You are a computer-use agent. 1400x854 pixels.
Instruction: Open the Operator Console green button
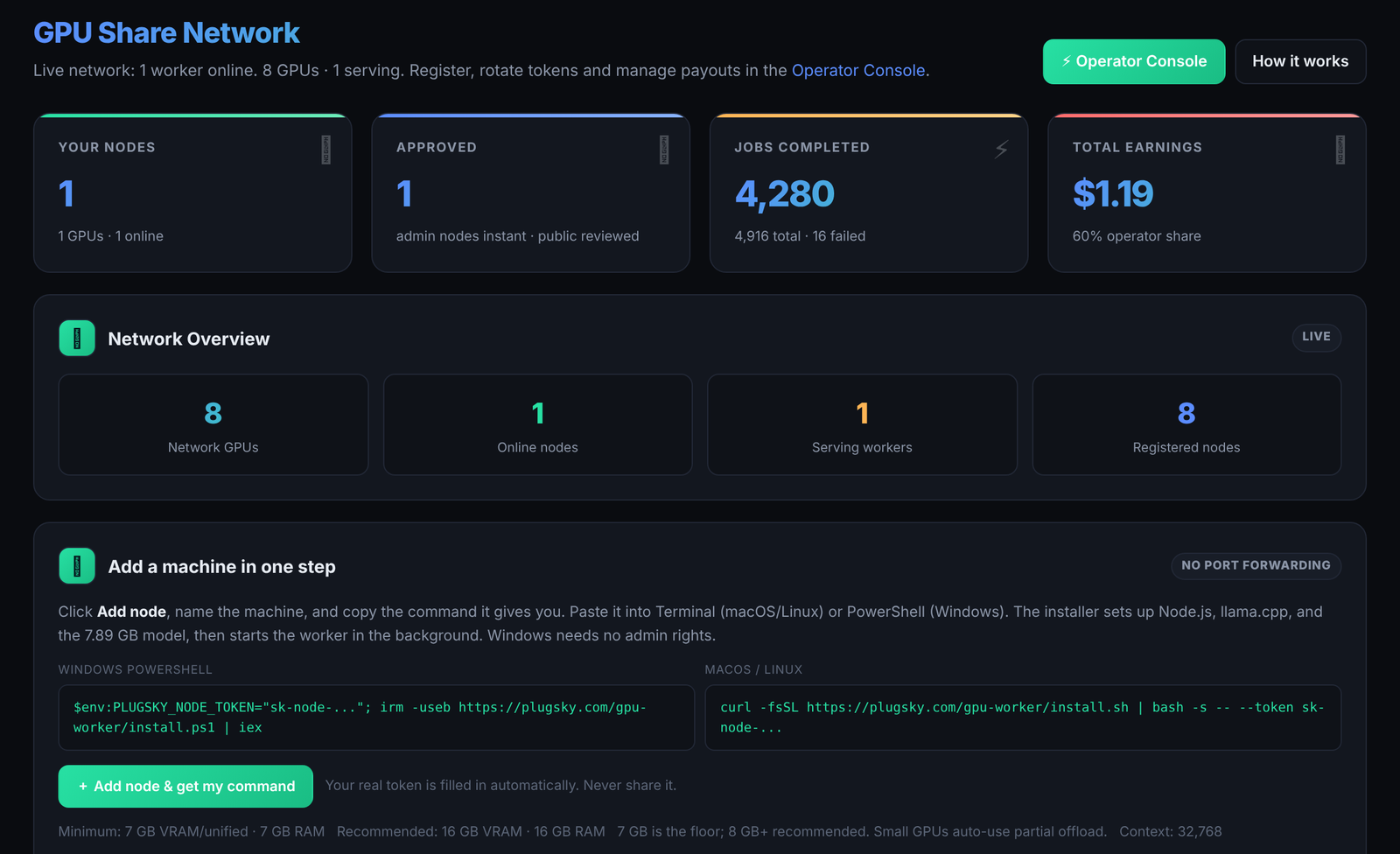point(1133,61)
